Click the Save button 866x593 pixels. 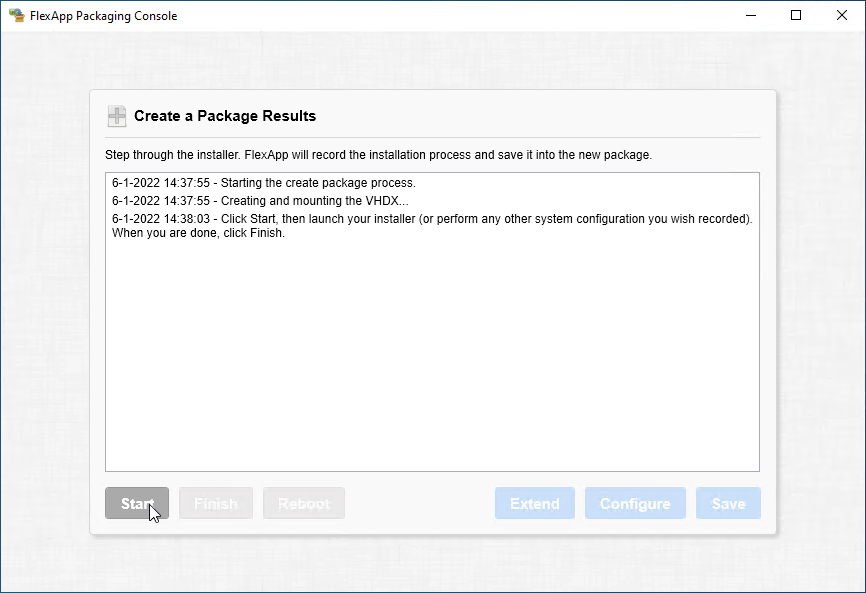coord(728,503)
